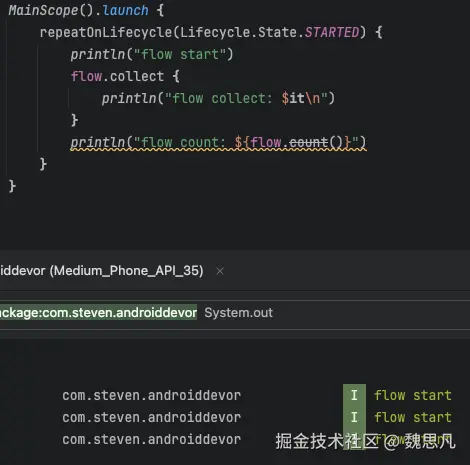The width and height of the screenshot is (470, 465).
Task: Click the first com.steven.androiddevor log tag
Action: pos(152,396)
